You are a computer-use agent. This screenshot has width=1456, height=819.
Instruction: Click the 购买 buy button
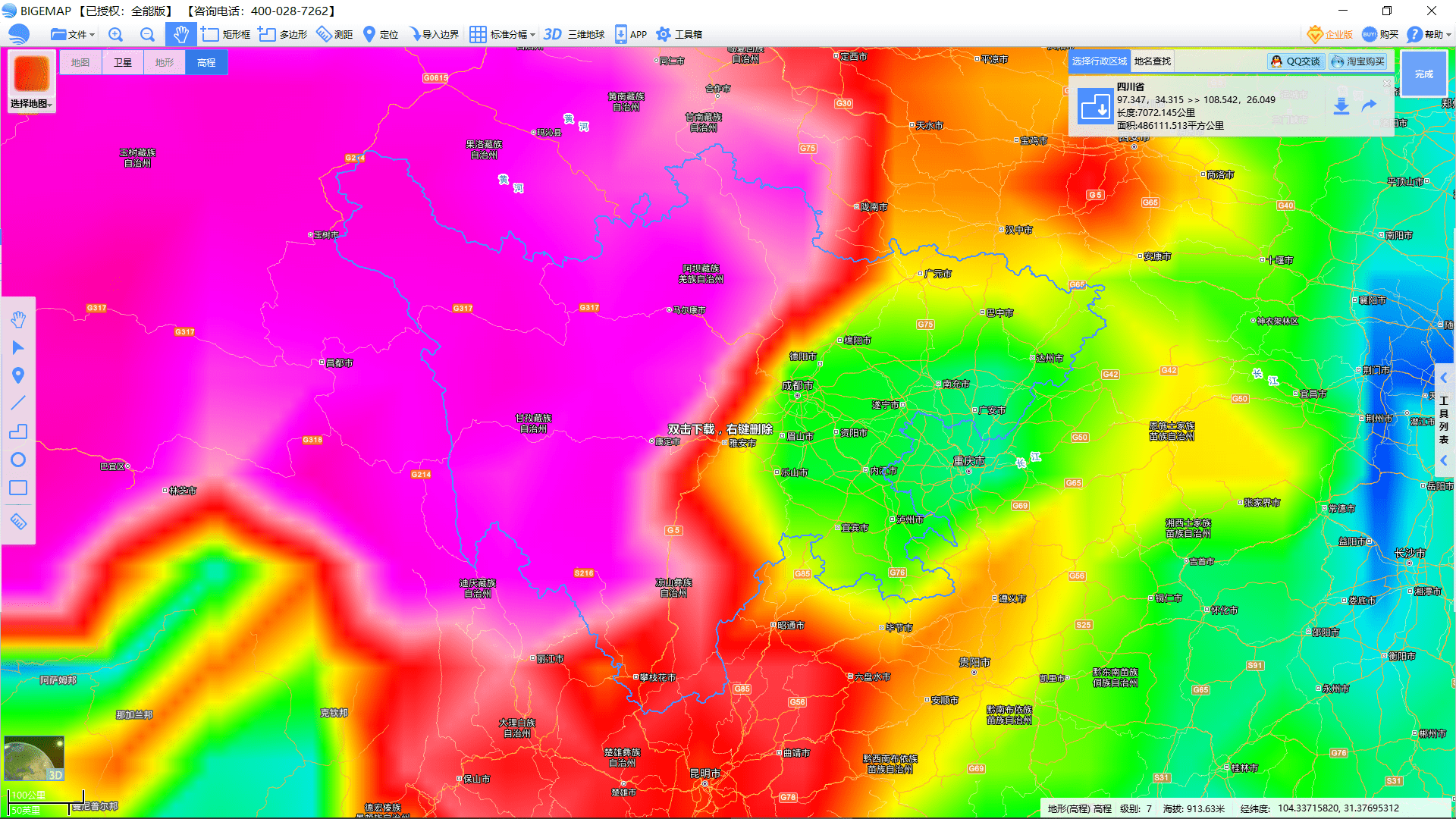pyautogui.click(x=1380, y=34)
